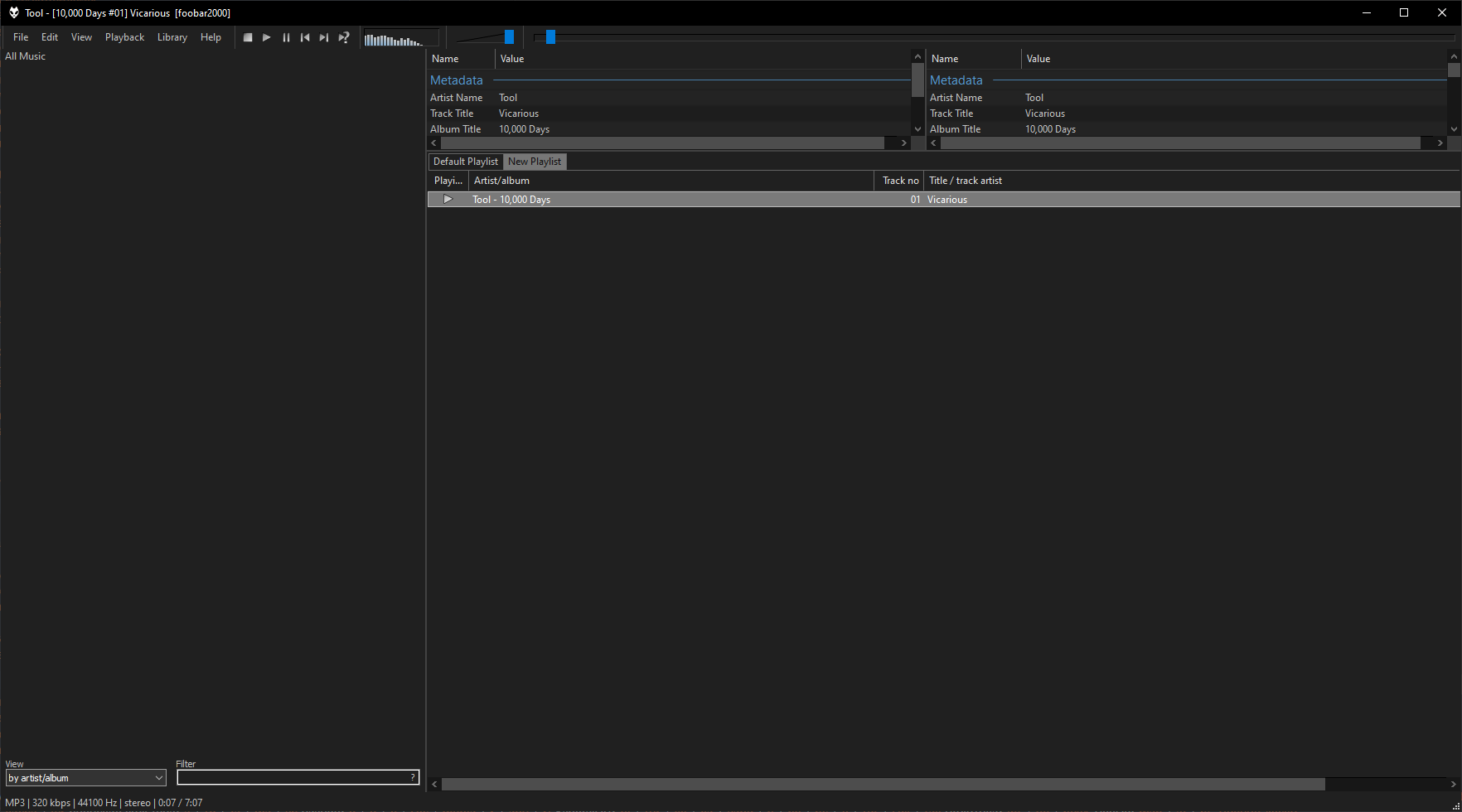This screenshot has height=812, width=1462.
Task: Switch to the Default Playlist tab
Action: pos(466,162)
